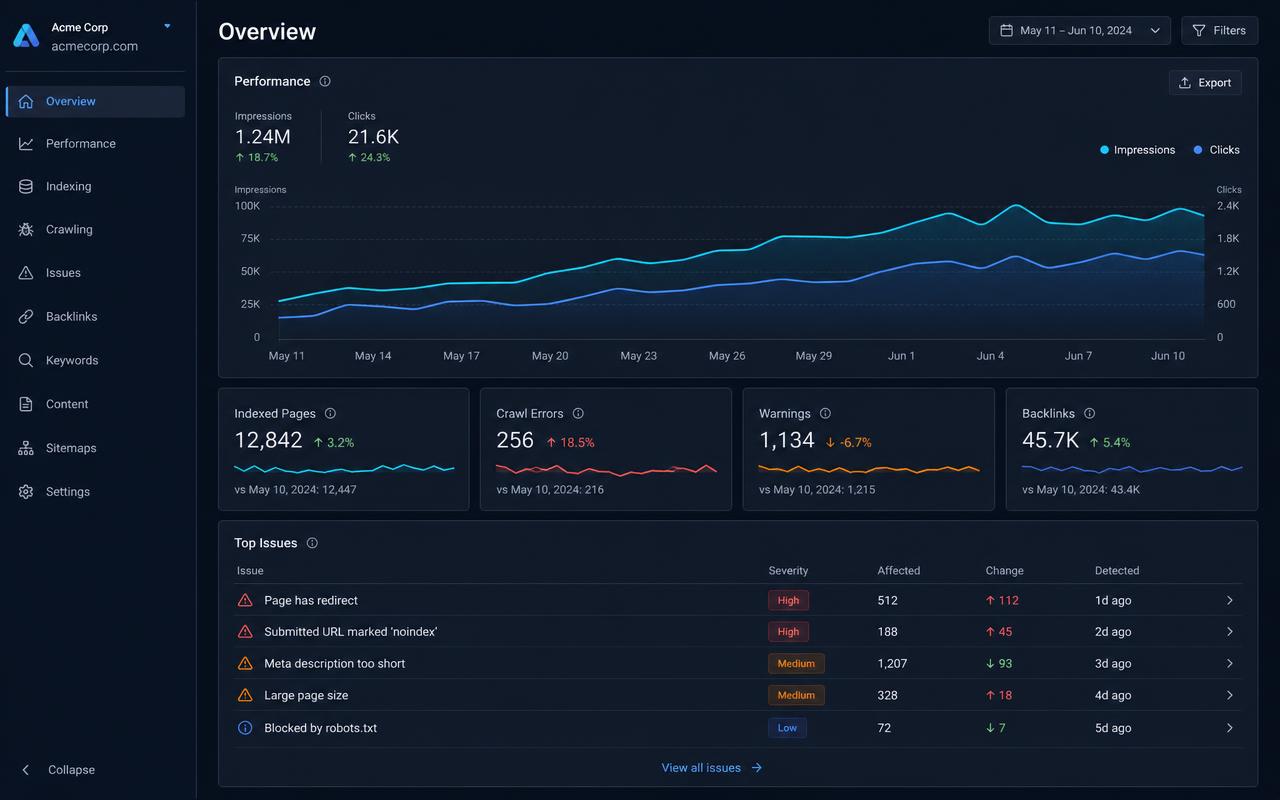This screenshot has width=1280, height=800.
Task: Navigate to Crawling in sidebar
Action: [95, 230]
